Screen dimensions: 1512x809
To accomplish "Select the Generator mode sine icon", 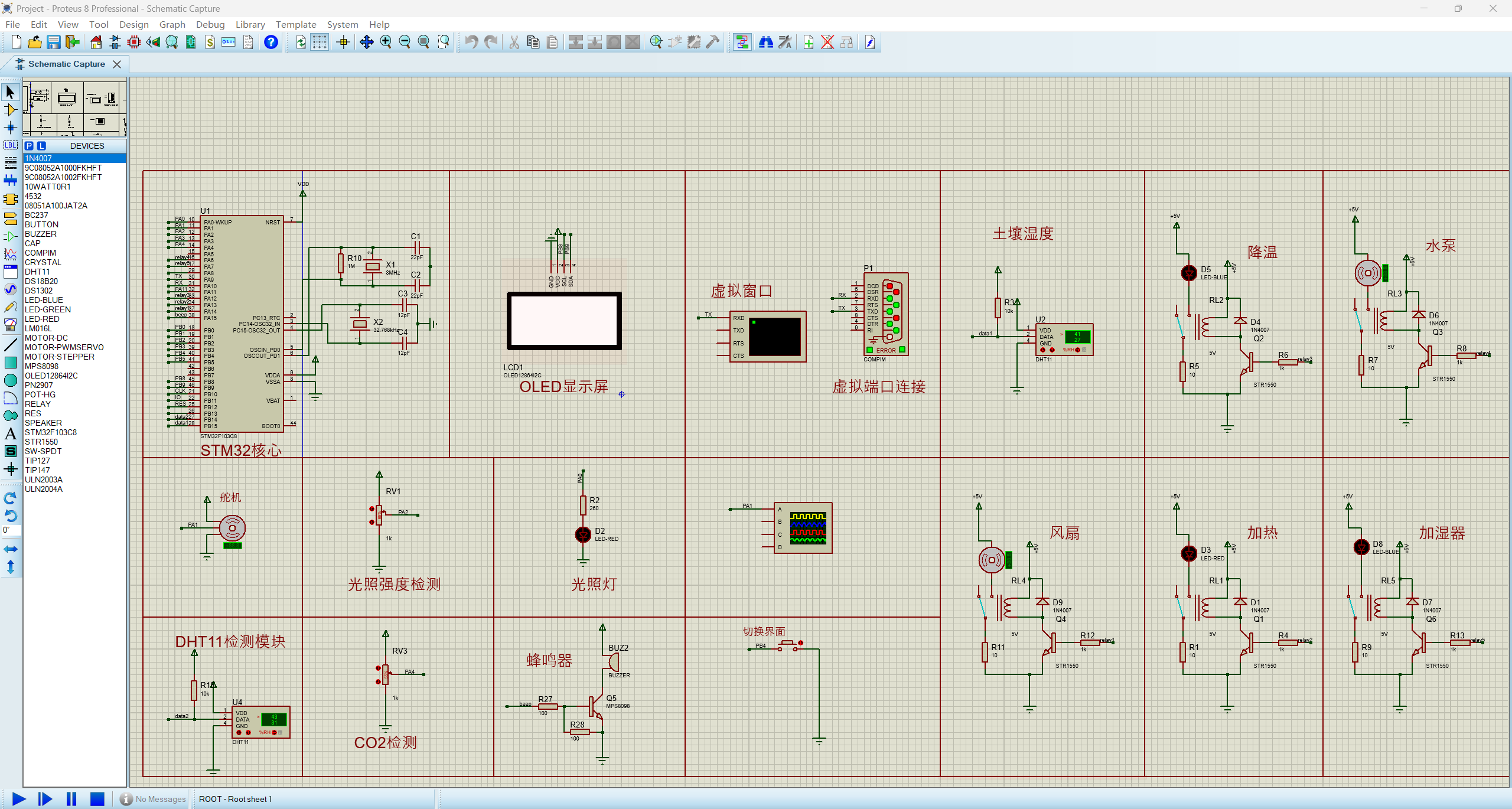I will pyautogui.click(x=10, y=289).
